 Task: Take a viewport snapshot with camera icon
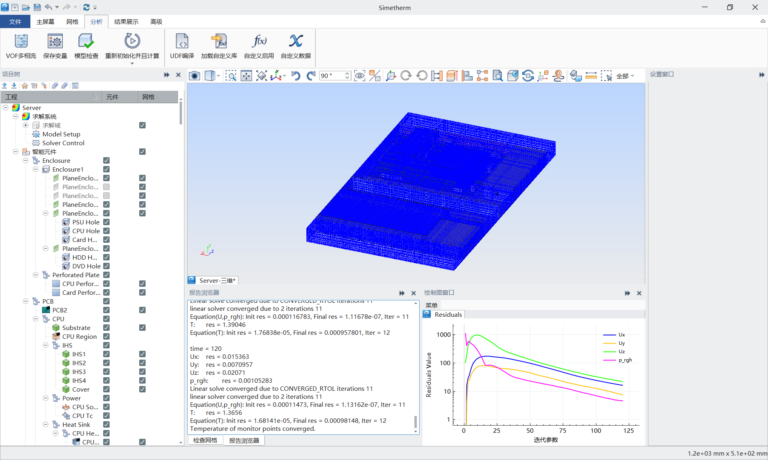pyautogui.click(x=194, y=75)
